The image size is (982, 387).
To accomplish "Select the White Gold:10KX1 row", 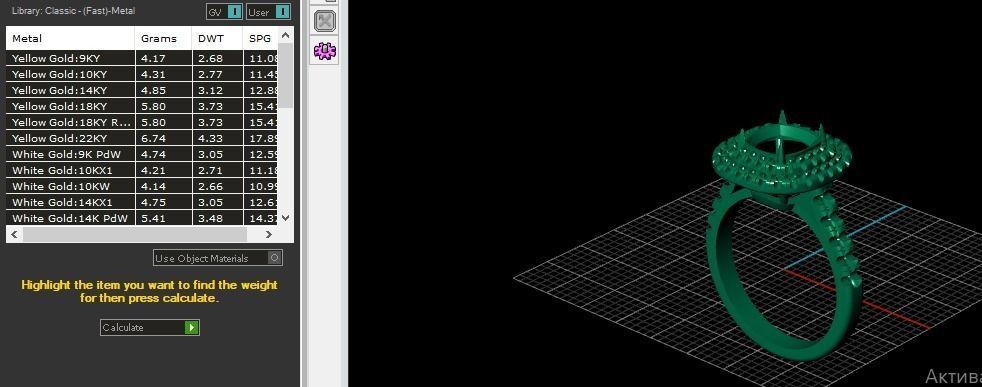I will [142, 170].
